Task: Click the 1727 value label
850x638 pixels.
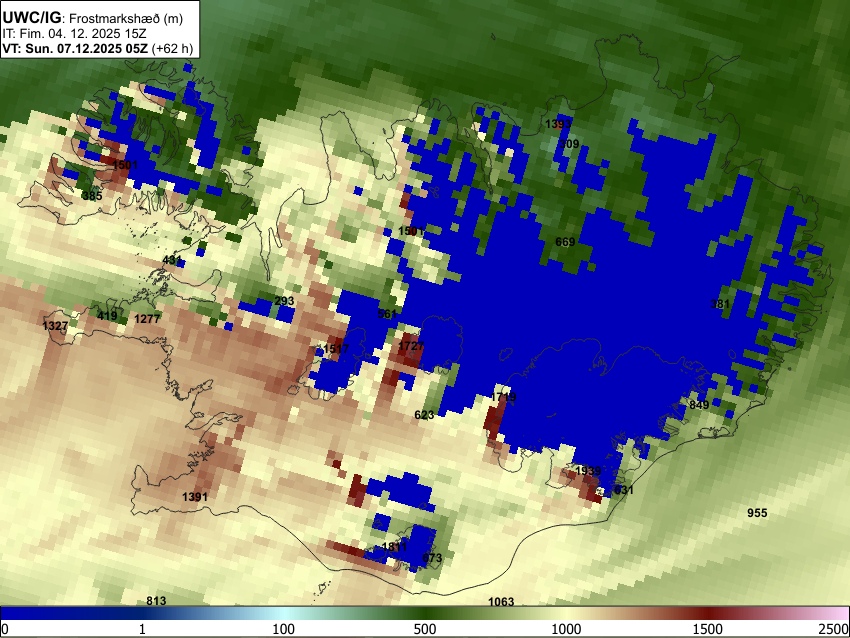Action: click(x=411, y=346)
